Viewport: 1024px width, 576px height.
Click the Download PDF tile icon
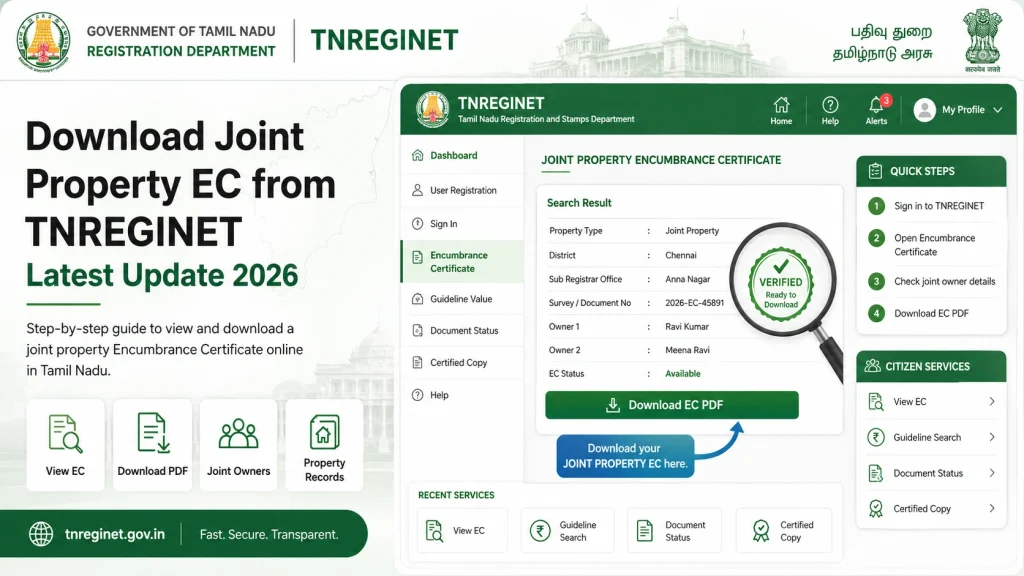(153, 432)
